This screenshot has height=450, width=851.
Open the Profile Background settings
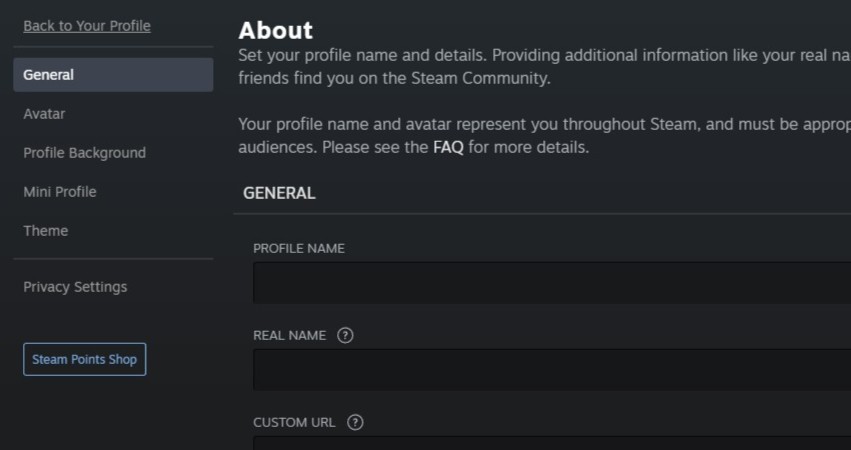[x=84, y=153]
